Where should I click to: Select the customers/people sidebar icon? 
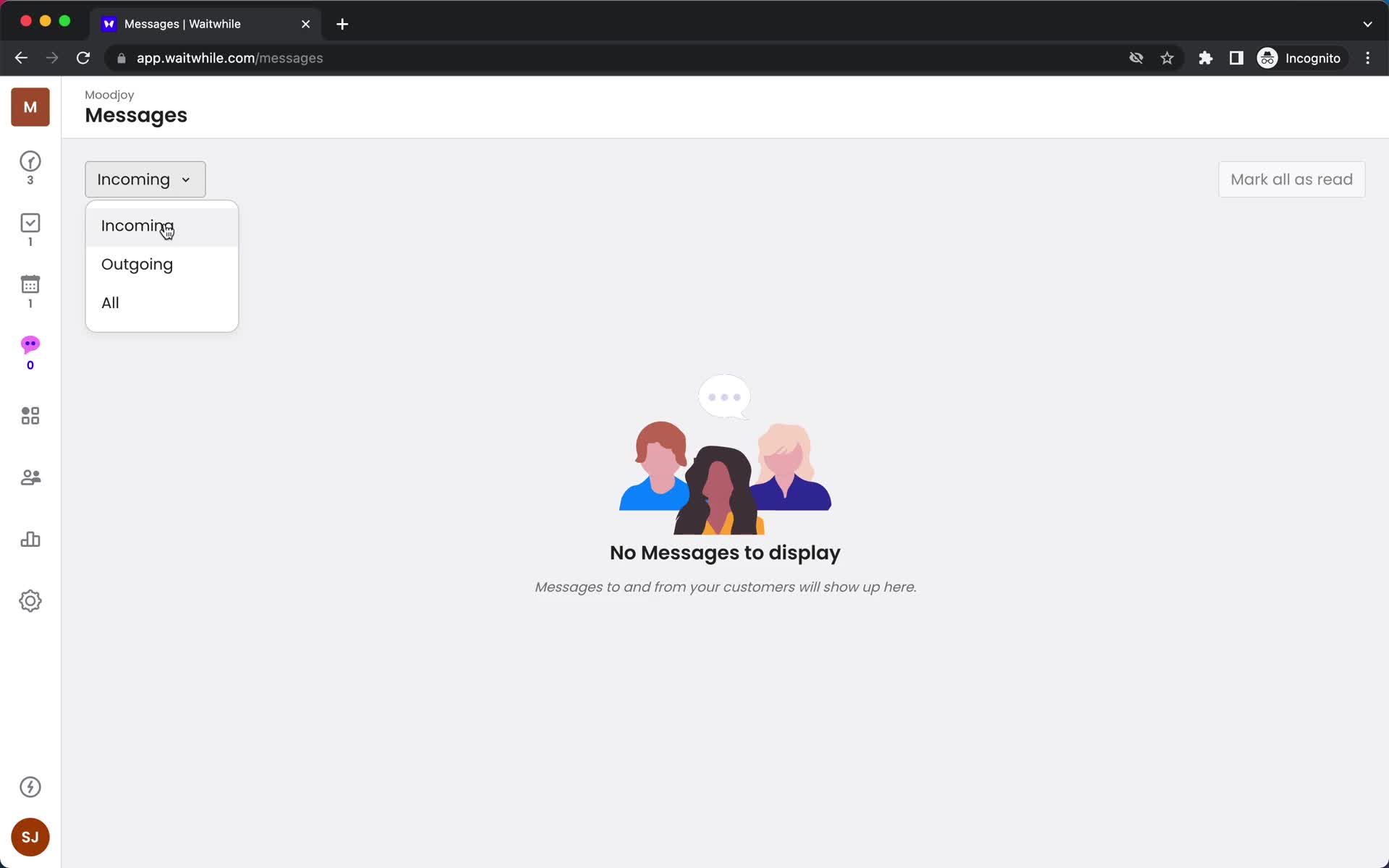[30, 477]
